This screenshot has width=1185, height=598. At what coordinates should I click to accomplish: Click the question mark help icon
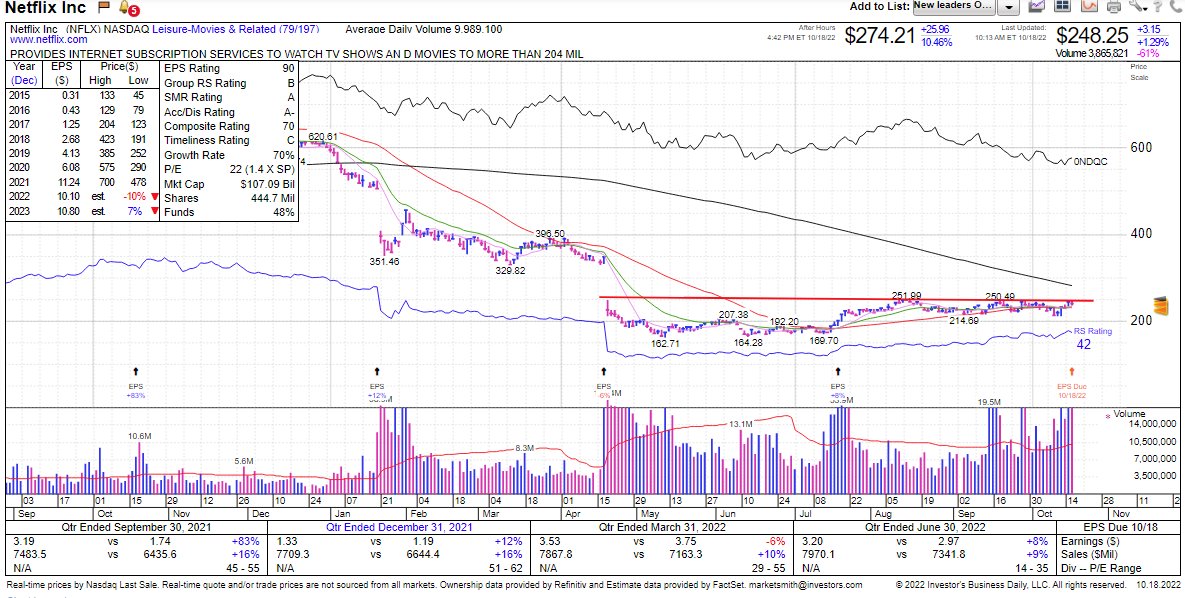[x=1158, y=6]
